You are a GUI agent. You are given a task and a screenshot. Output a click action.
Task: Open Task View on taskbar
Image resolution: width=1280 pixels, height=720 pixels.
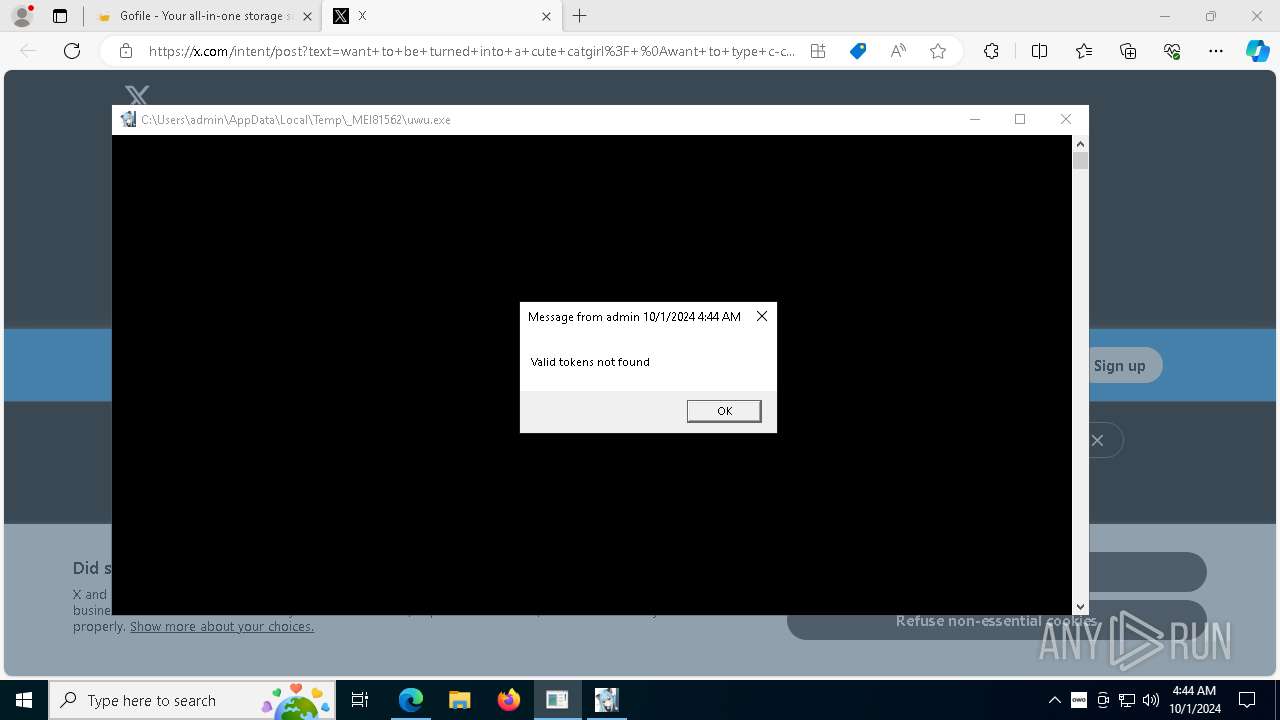(x=360, y=700)
